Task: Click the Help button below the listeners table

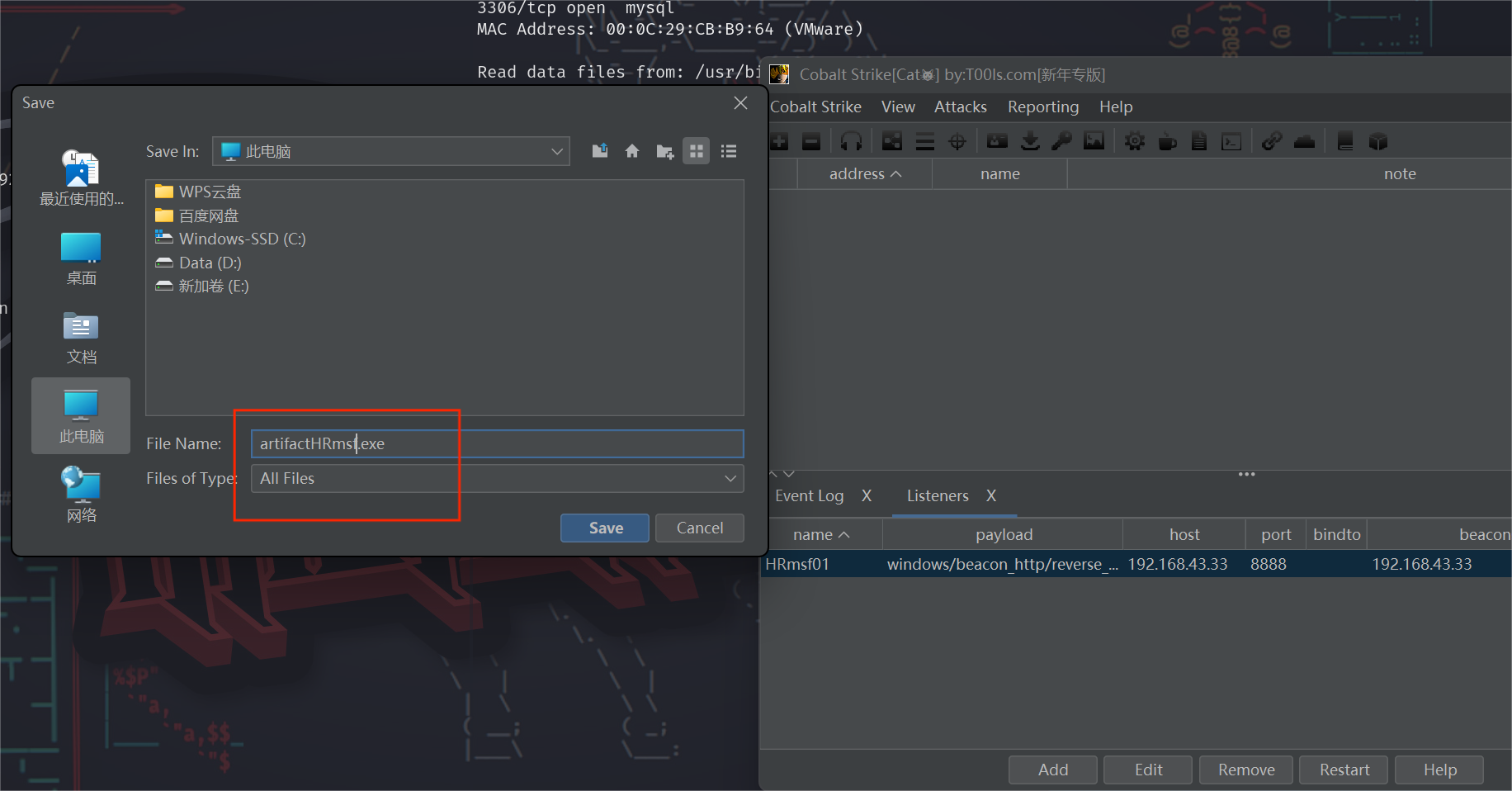Action: point(1439,770)
